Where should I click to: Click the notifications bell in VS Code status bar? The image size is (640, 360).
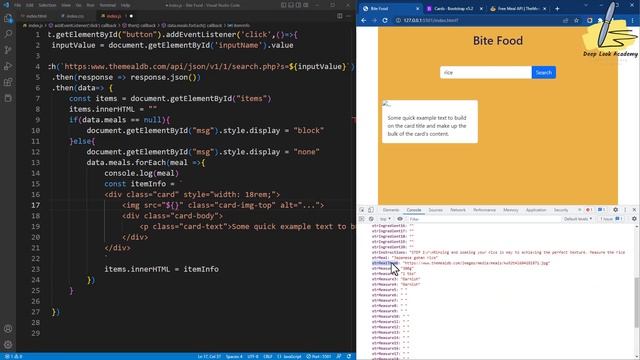pos(349,356)
